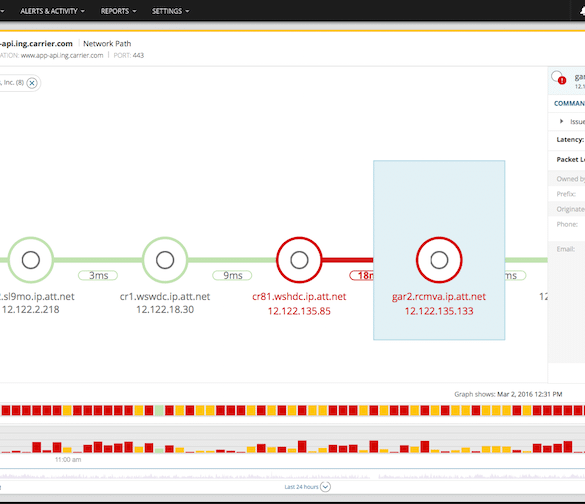Image resolution: width=585 pixels, height=504 pixels.
Task: Click the Graph shows Mar 2, 2016 timestamp
Action: pyautogui.click(x=508, y=394)
